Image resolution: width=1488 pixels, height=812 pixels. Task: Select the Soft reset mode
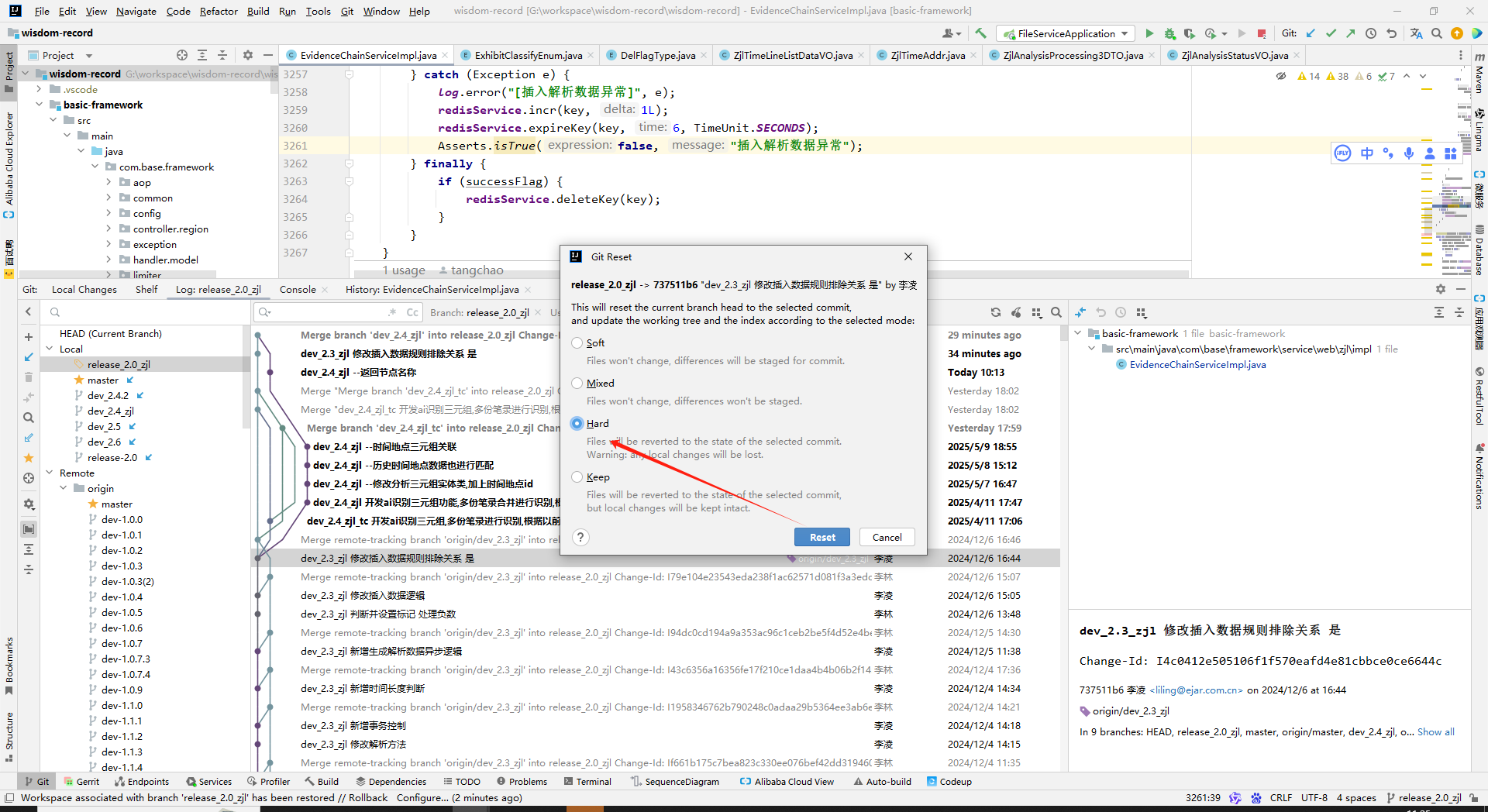click(x=577, y=343)
